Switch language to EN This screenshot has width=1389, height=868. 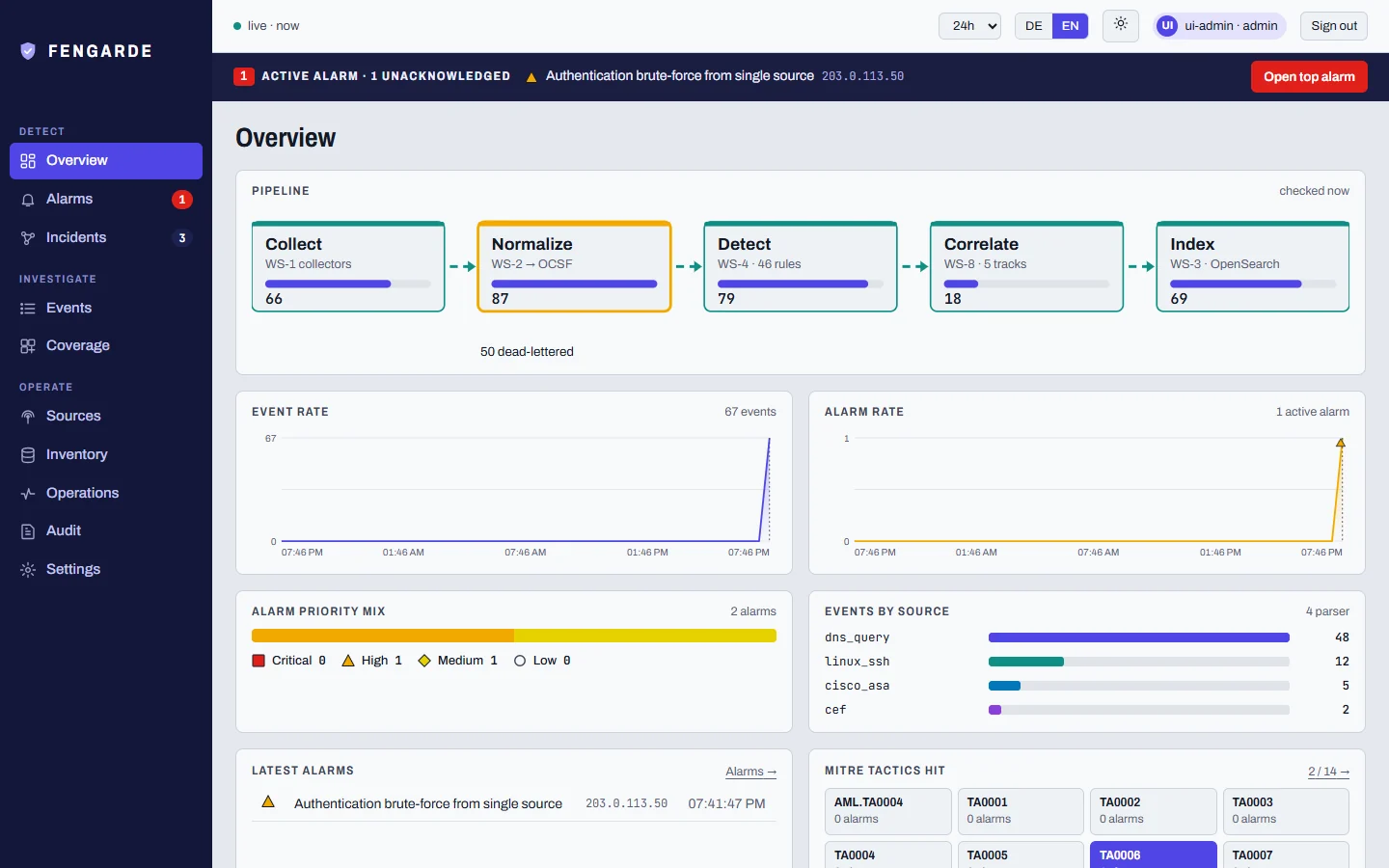[x=1070, y=26]
